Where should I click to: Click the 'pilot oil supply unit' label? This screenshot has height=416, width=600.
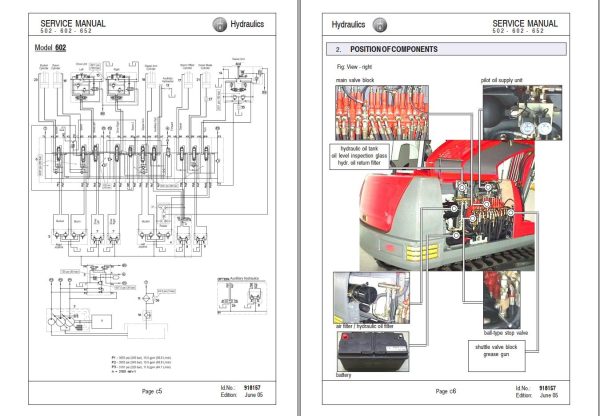[501, 80]
